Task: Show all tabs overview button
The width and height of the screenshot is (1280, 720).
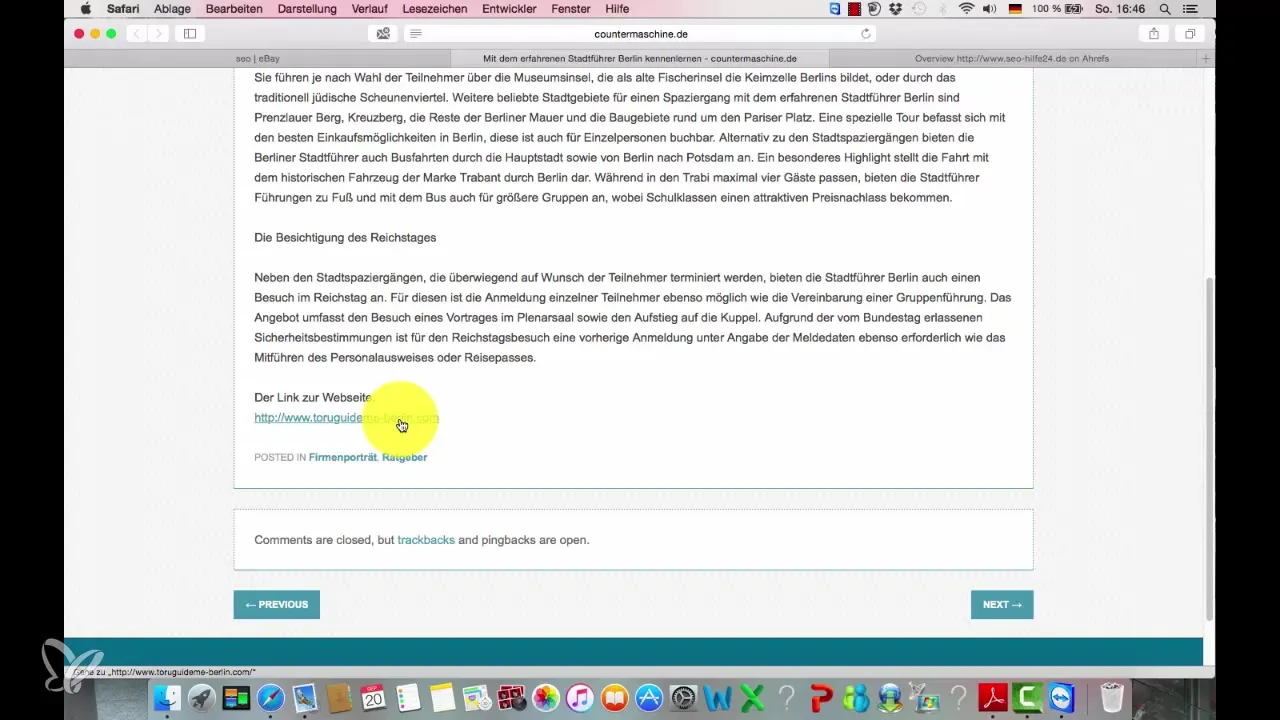Action: (x=1190, y=34)
